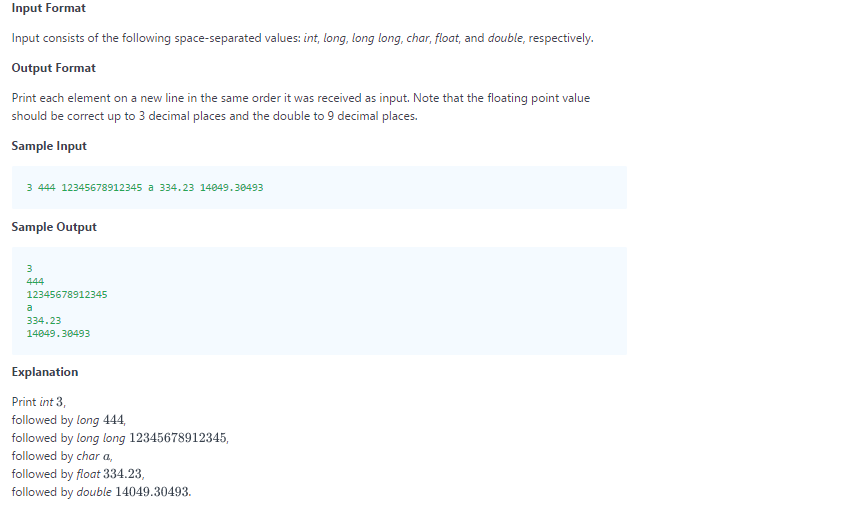Click the 'Print int 3' explanation line

[38, 402]
